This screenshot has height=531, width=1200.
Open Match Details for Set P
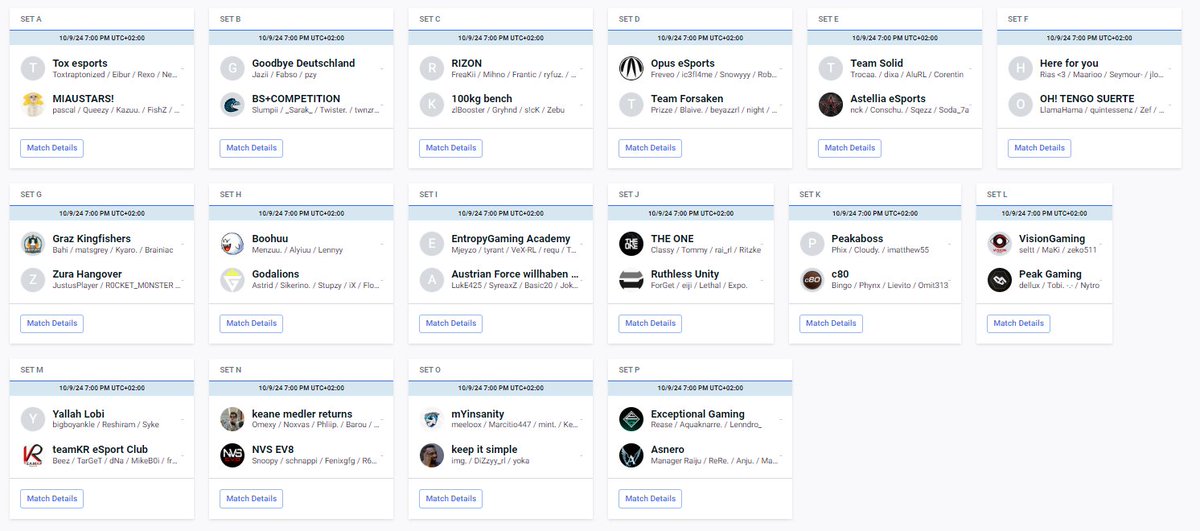(x=650, y=498)
